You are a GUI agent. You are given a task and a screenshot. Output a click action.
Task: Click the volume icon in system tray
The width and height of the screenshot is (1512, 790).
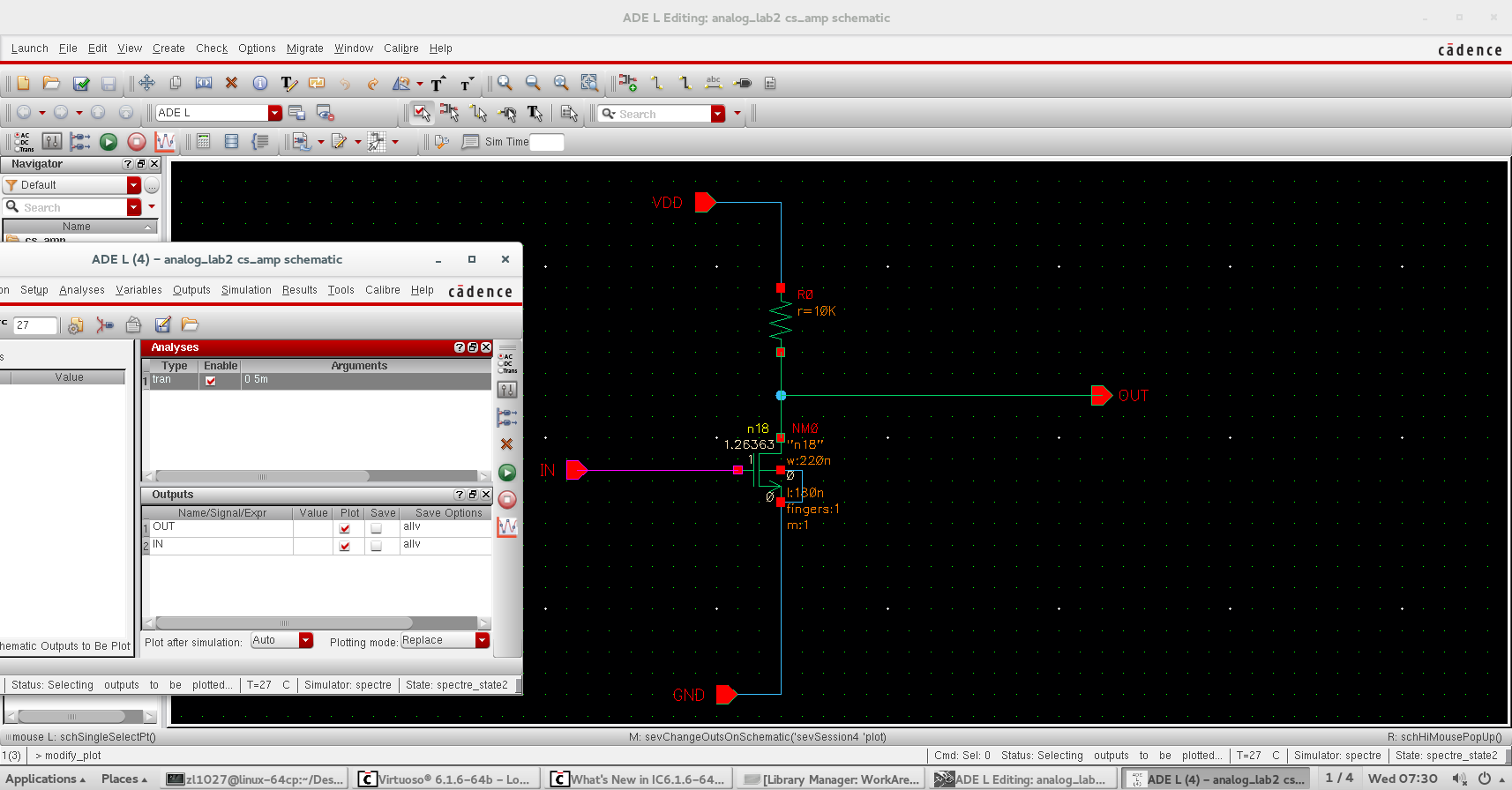pos(1459,779)
